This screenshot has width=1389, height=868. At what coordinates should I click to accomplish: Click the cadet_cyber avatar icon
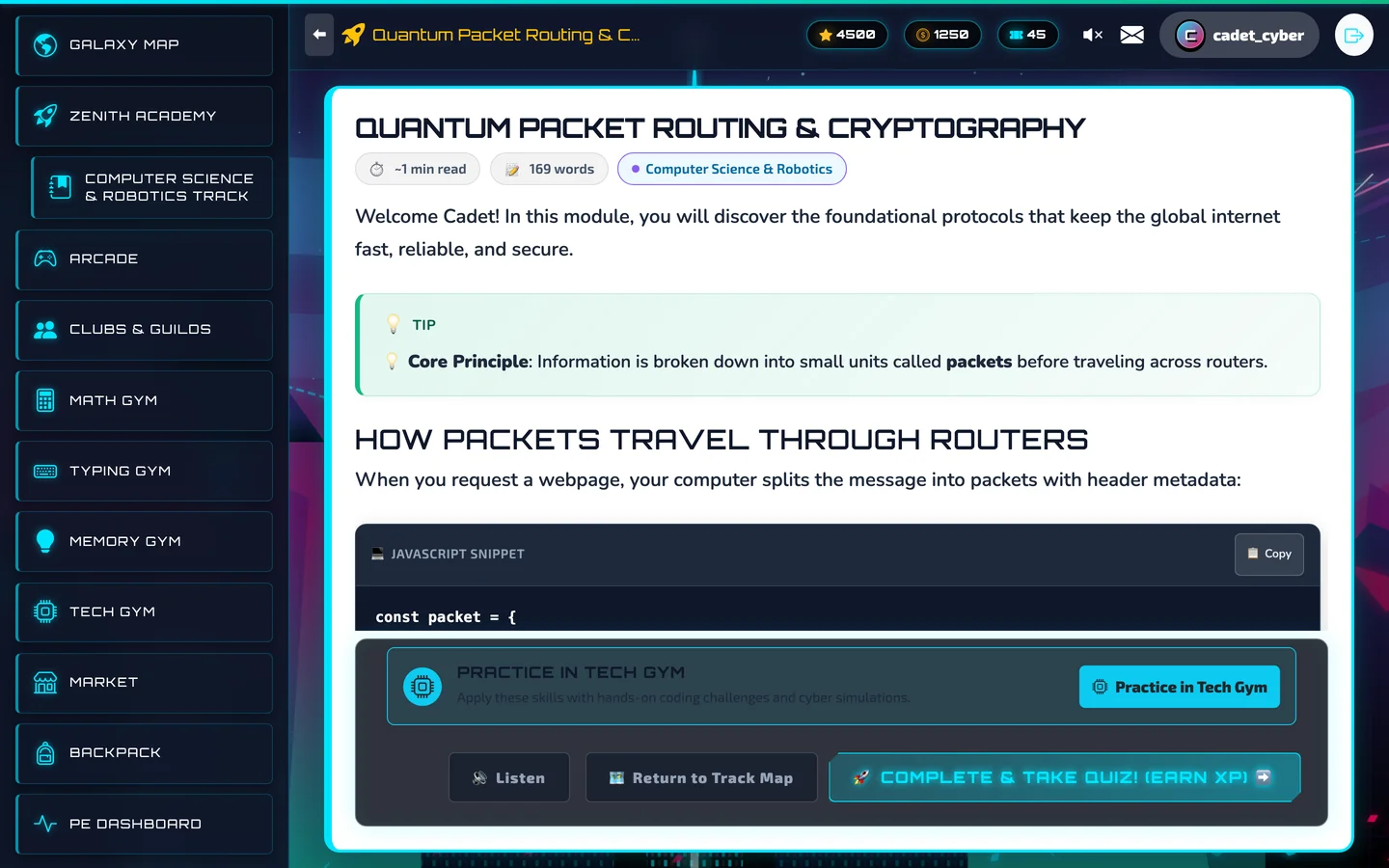[x=1190, y=36]
